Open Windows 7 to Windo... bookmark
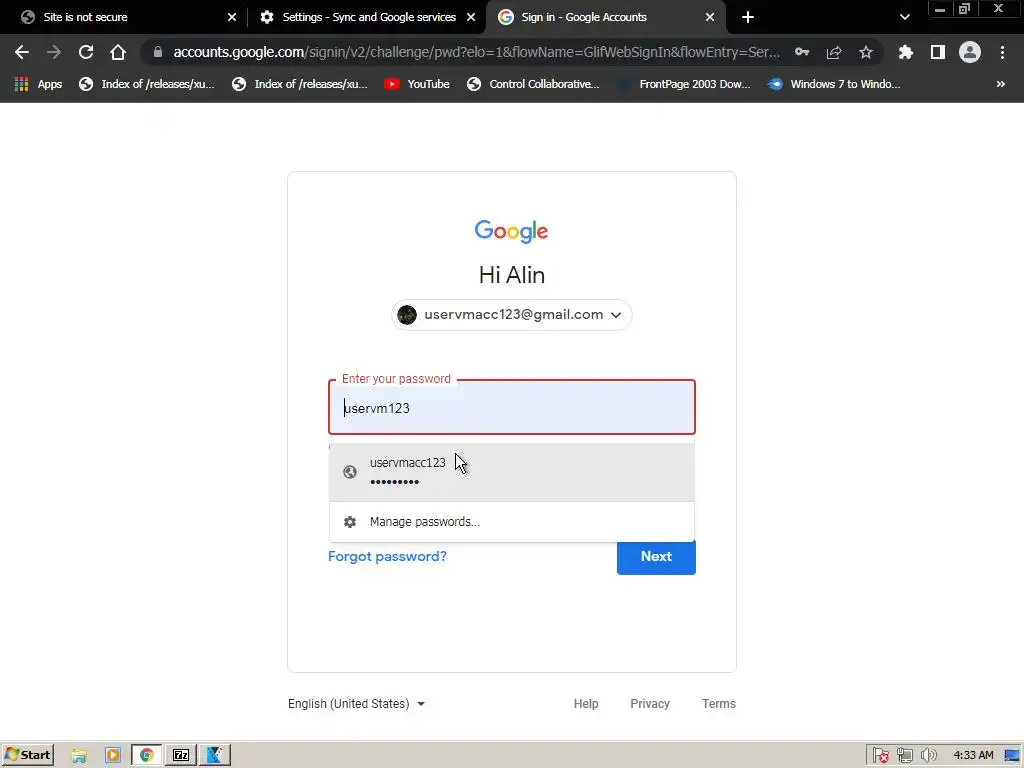Image resolution: width=1024 pixels, height=768 pixels. (x=835, y=84)
